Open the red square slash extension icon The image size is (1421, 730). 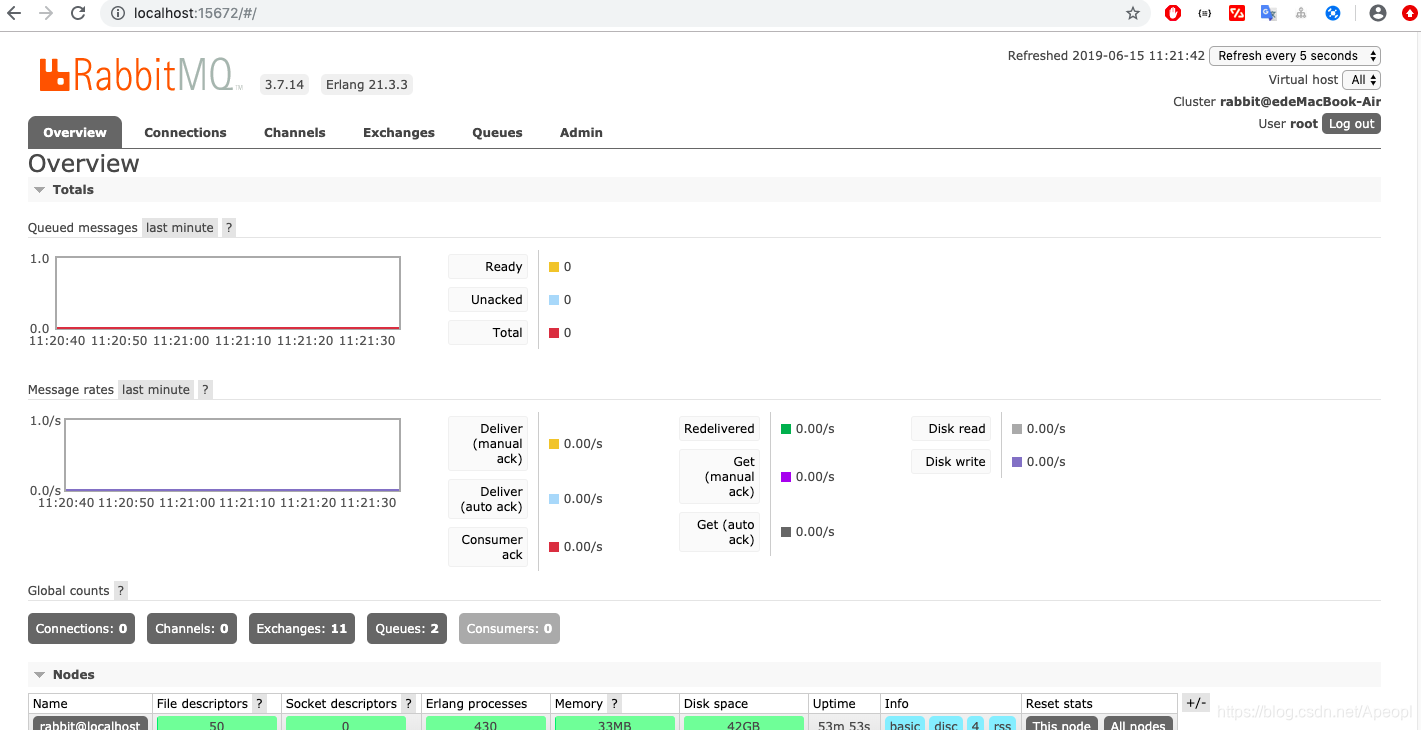pos(1237,13)
